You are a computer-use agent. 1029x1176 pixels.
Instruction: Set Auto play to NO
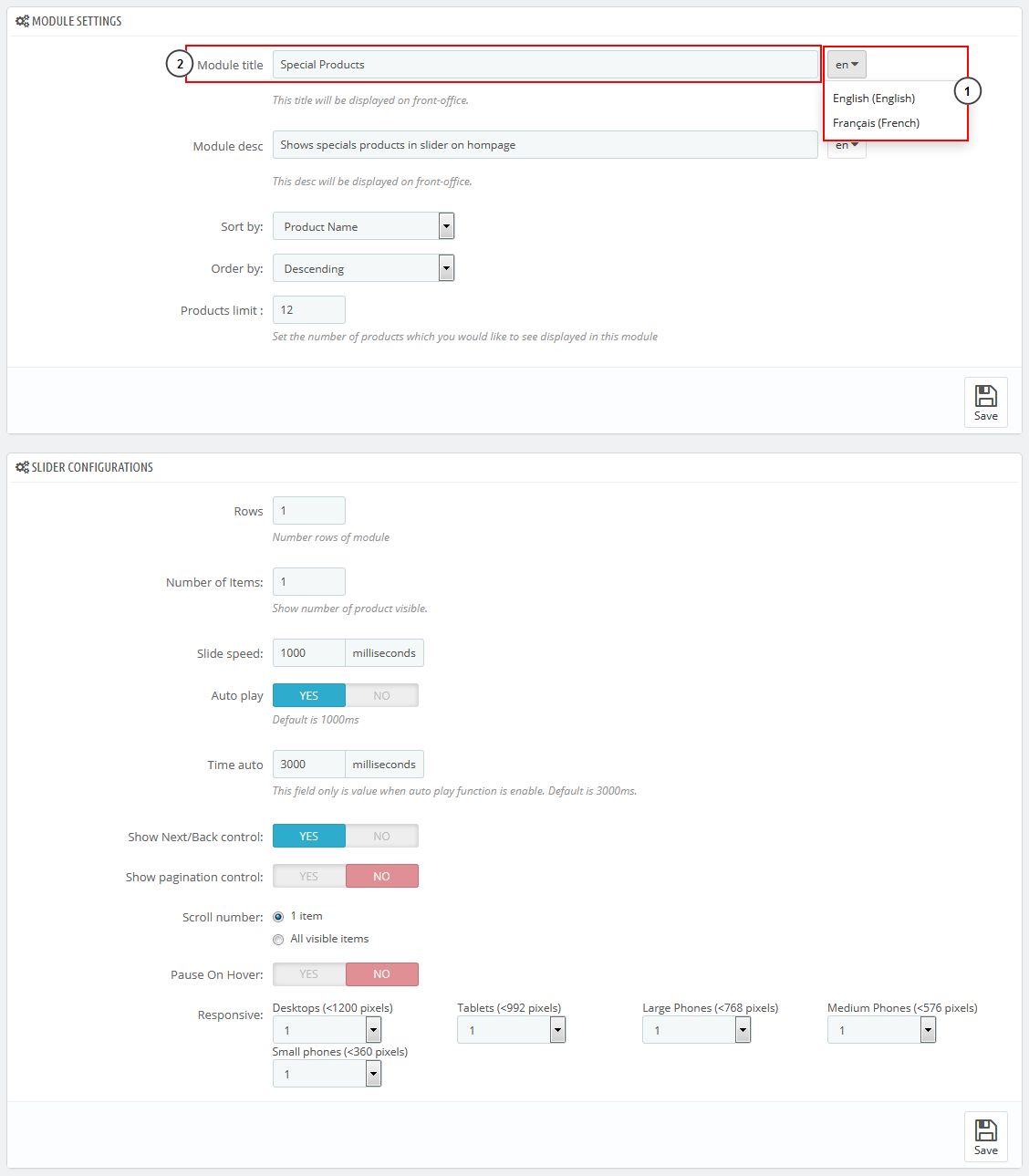point(381,695)
